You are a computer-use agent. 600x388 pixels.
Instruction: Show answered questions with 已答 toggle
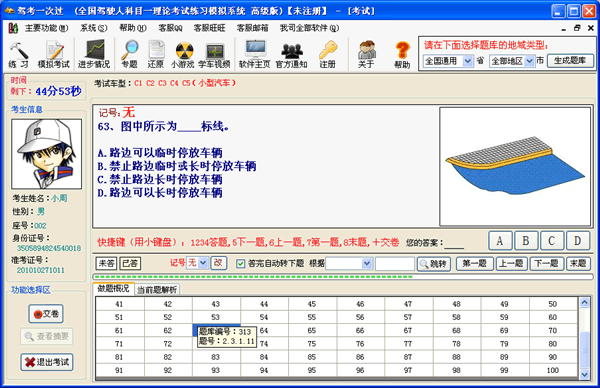coord(130,263)
